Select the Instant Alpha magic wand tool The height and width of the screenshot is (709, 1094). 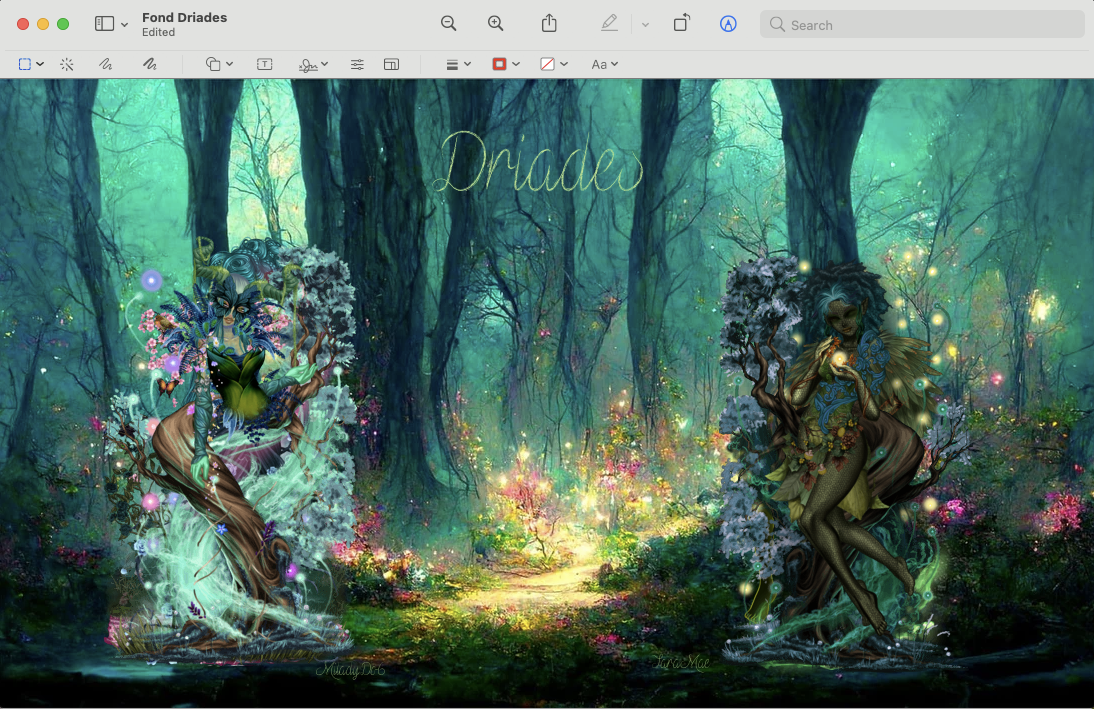click(67, 64)
